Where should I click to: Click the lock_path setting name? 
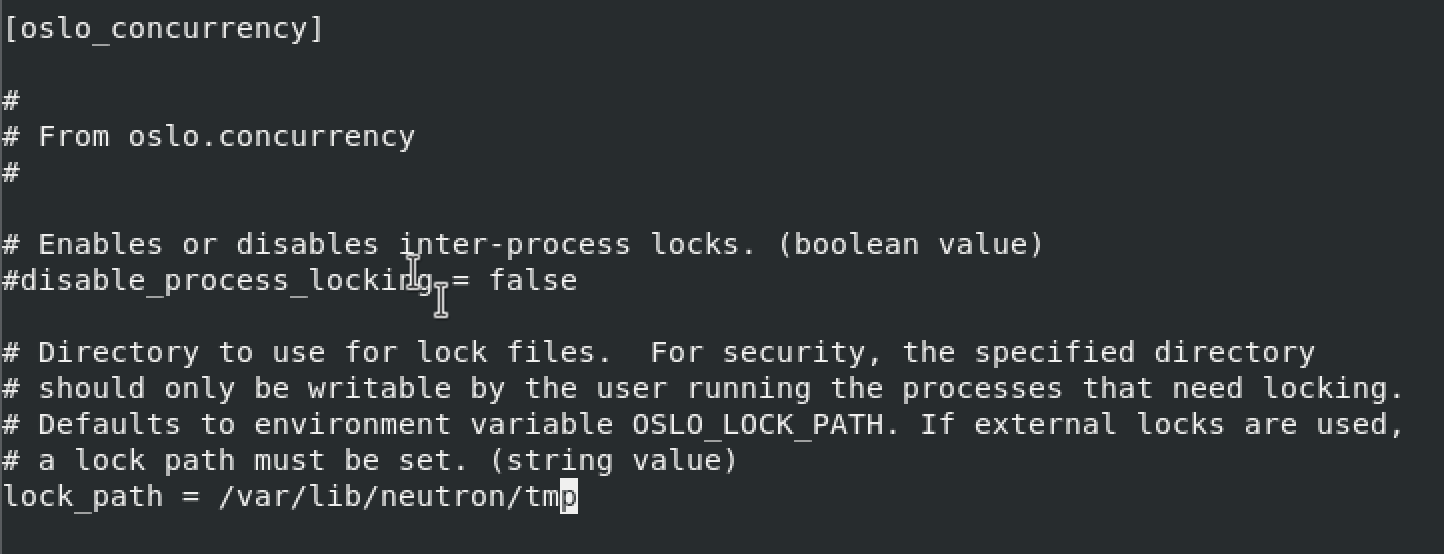83,497
